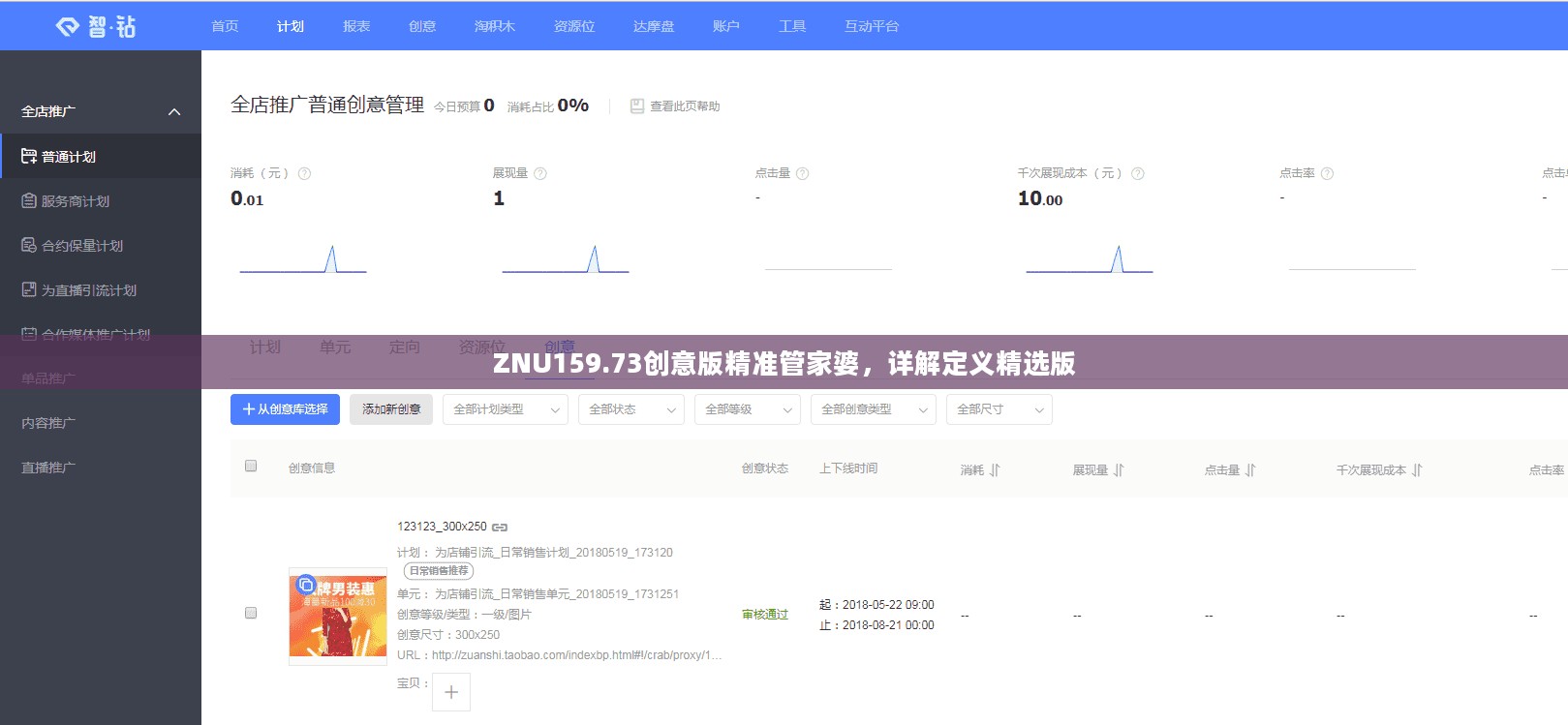
Task: Click 为店铺引流_日常销售单元_20180519_1731251 unit name
Action: 557,594
